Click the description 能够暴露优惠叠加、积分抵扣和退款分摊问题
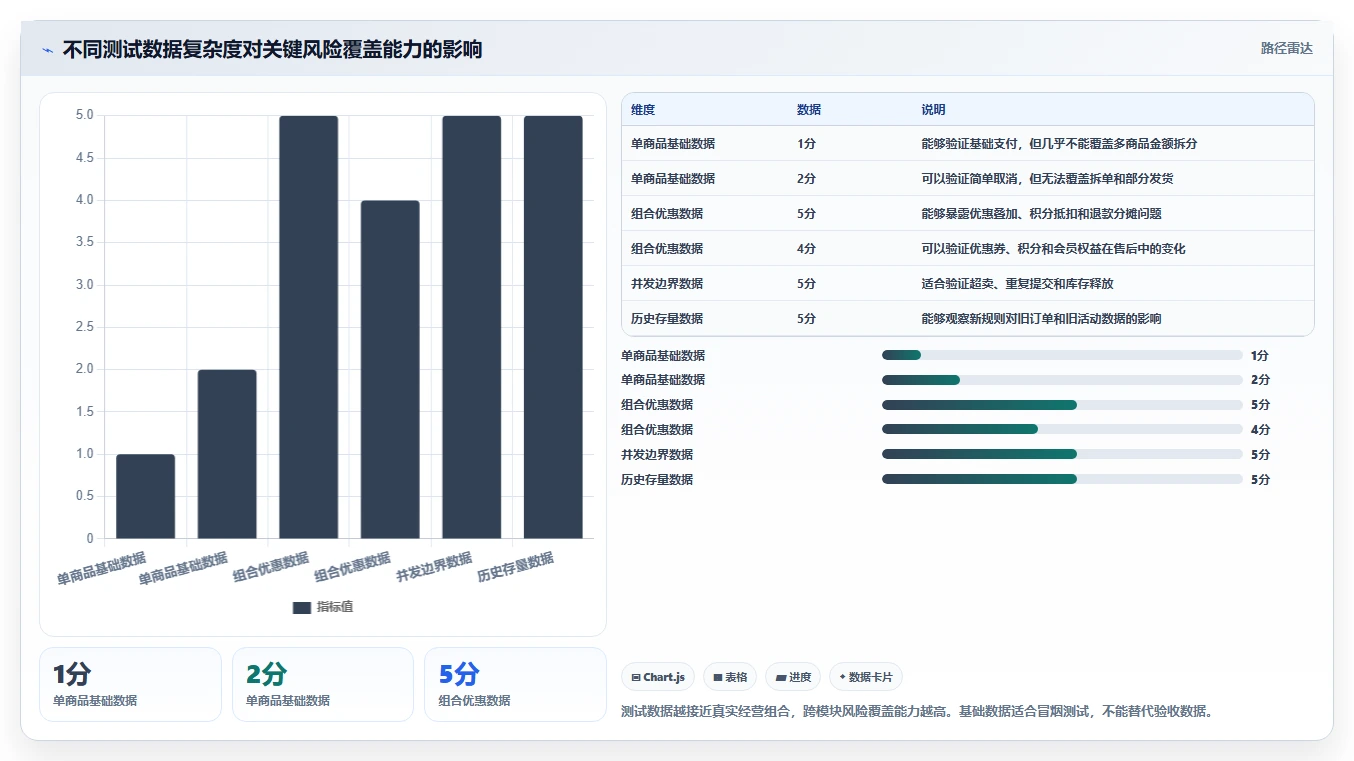Image resolution: width=1354 pixels, height=761 pixels. click(1041, 214)
